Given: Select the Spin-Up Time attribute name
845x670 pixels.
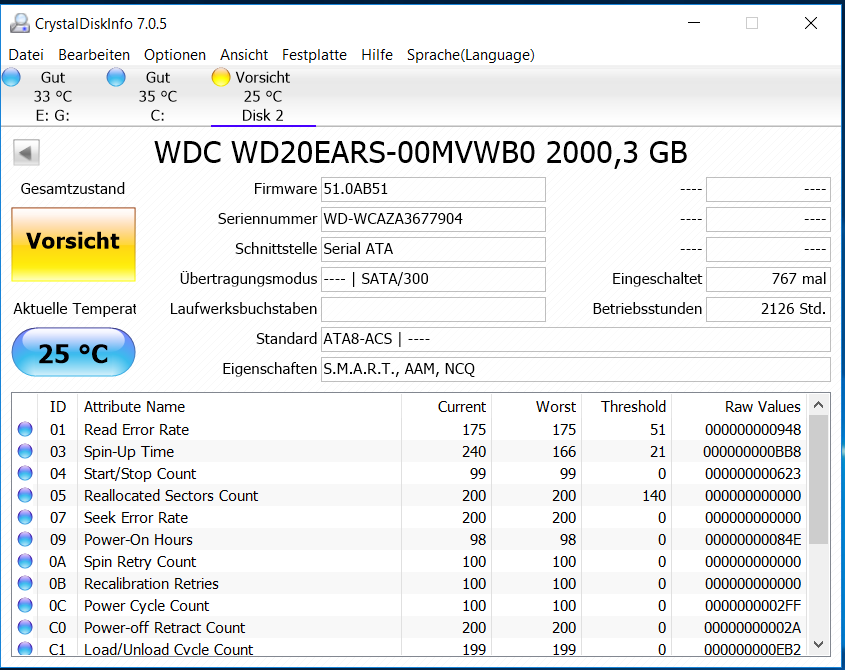Looking at the screenshot, I should (x=129, y=452).
